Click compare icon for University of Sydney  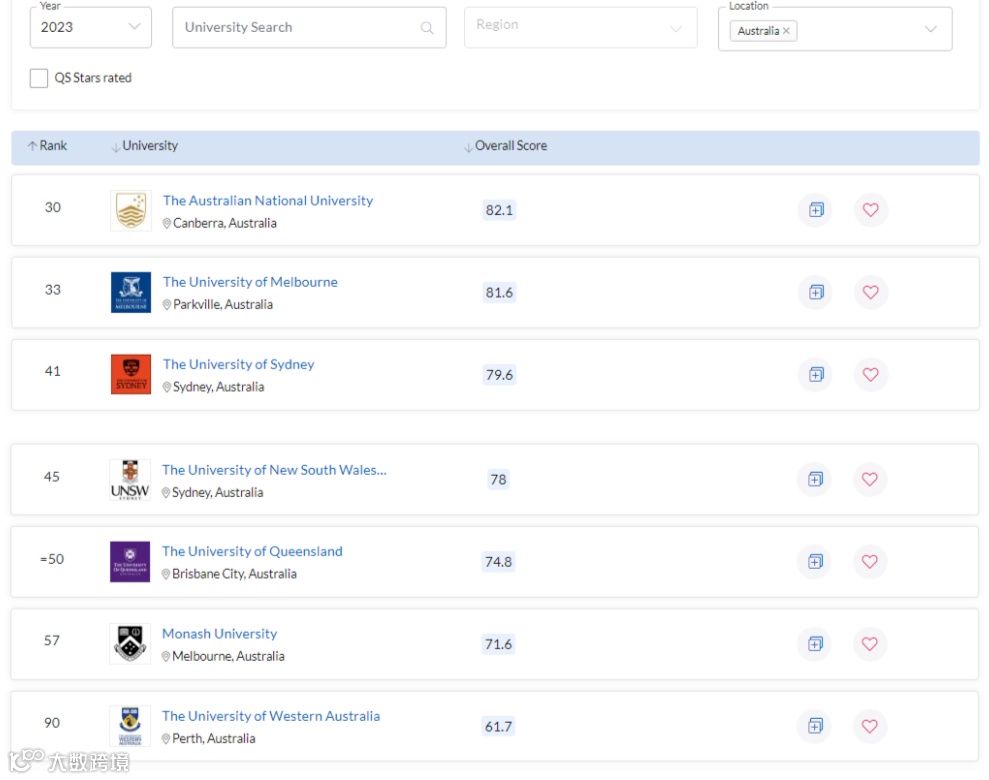(816, 374)
